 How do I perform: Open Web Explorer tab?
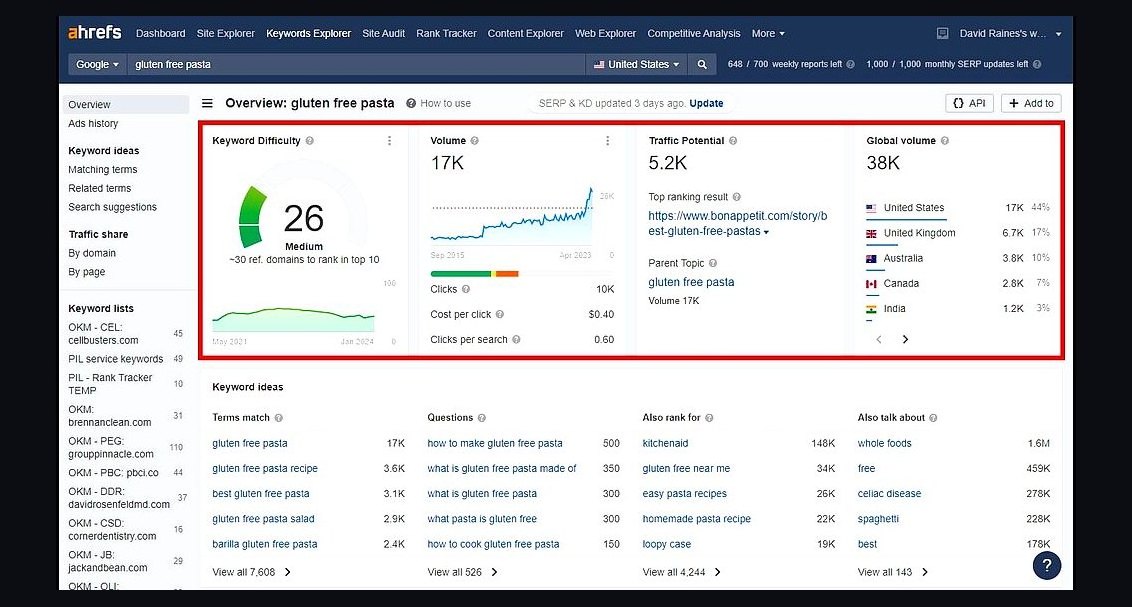605,33
